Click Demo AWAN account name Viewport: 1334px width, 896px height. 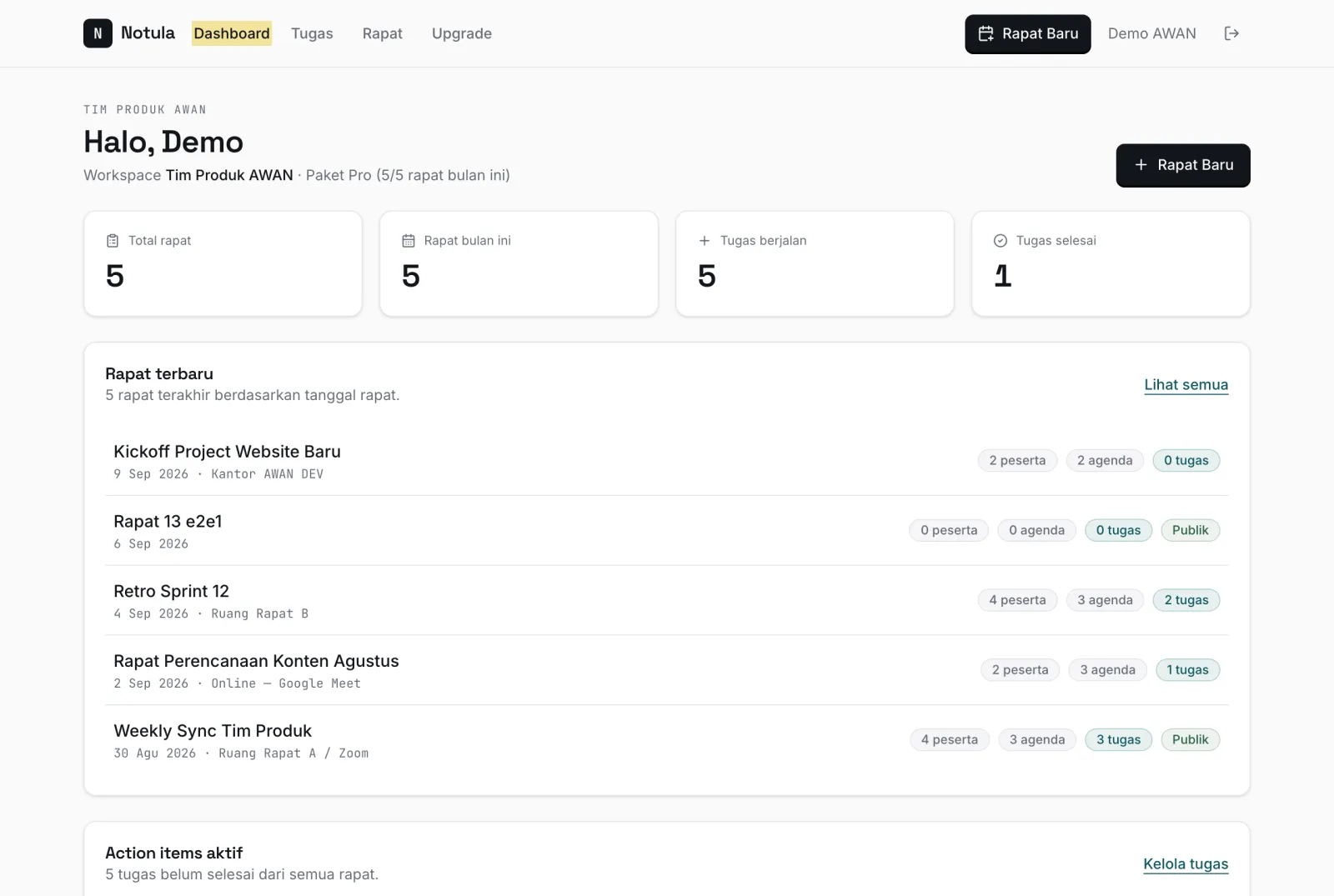pyautogui.click(x=1151, y=33)
